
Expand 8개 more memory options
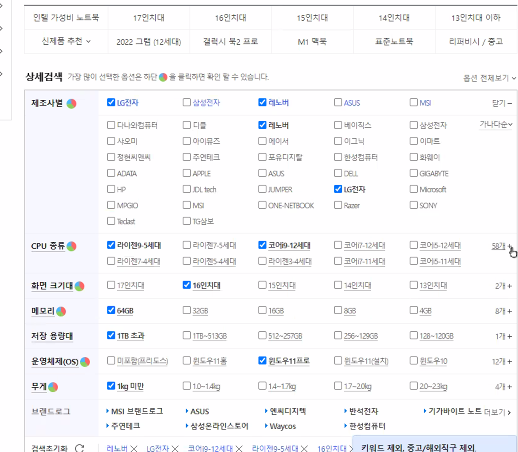[x=503, y=311]
